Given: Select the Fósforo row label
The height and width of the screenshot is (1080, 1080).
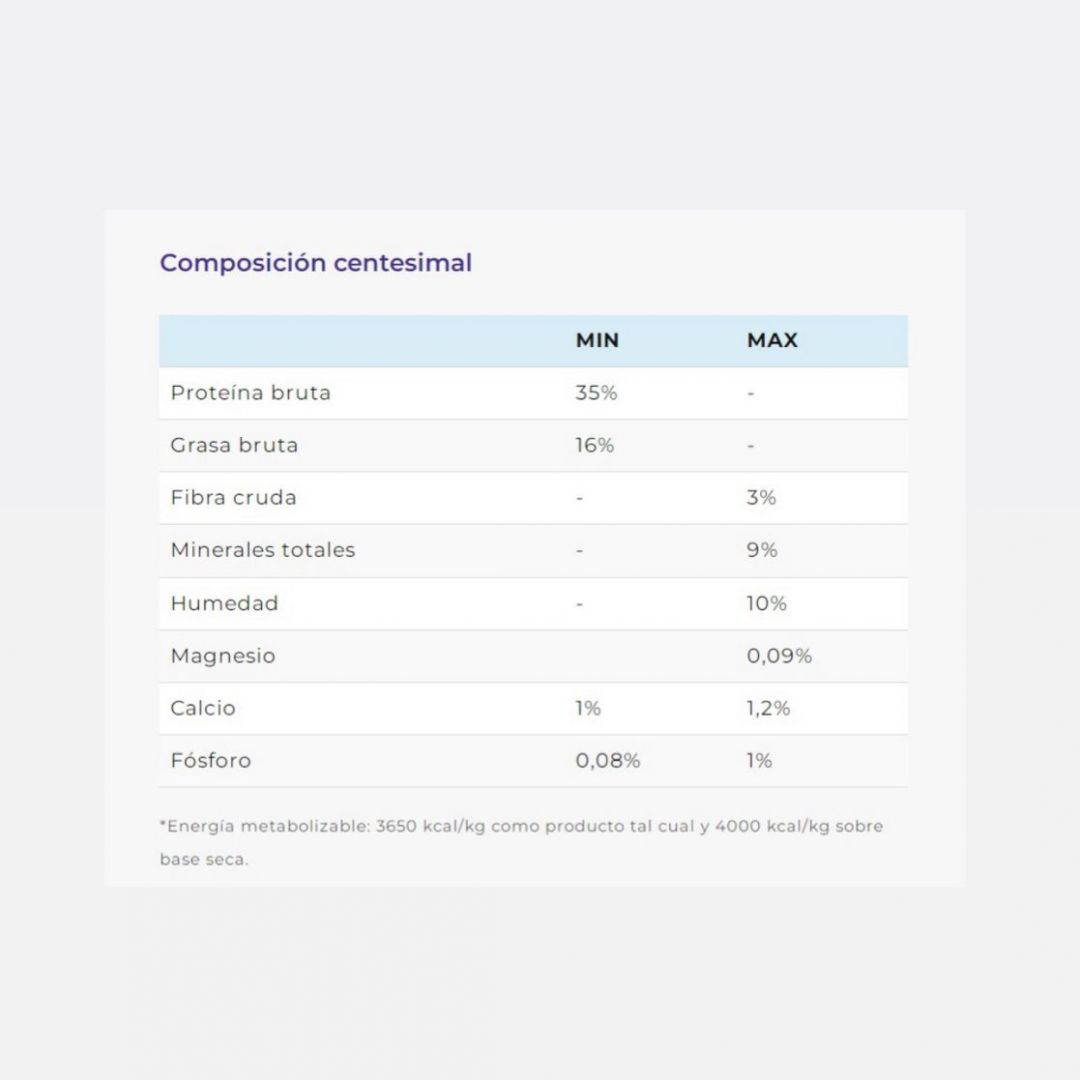Looking at the screenshot, I should [211, 760].
